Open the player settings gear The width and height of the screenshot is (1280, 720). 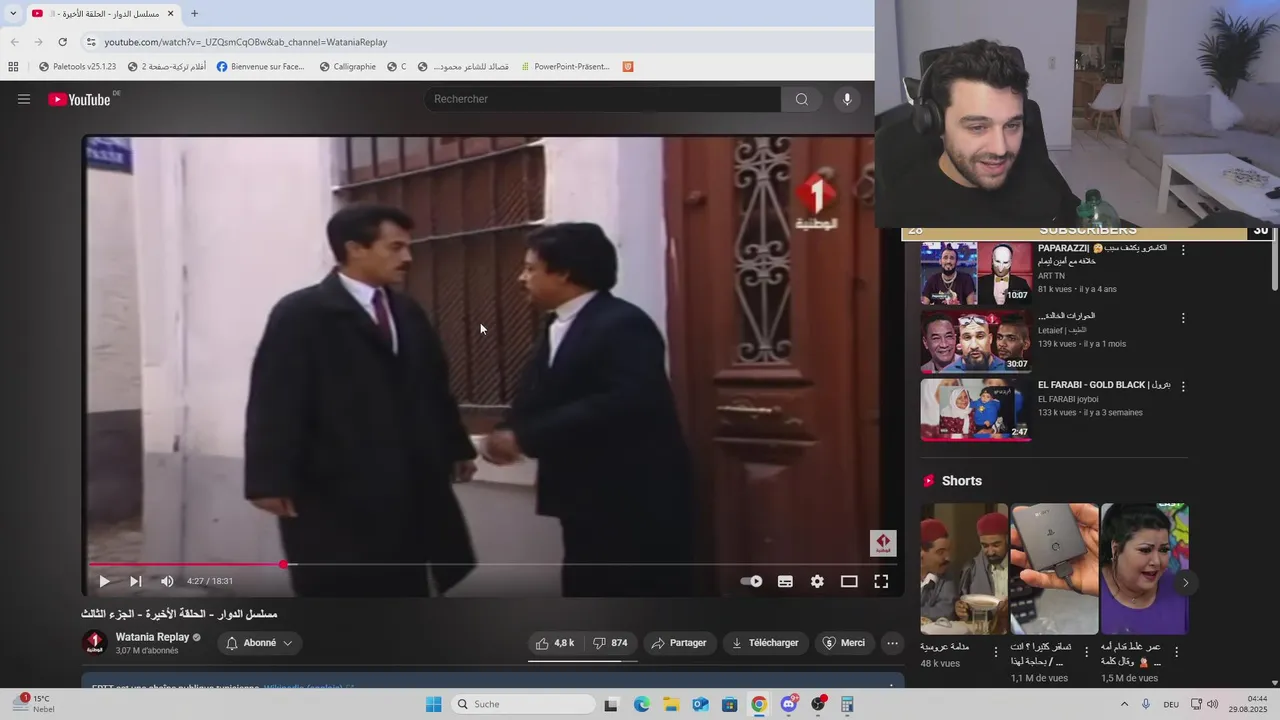coord(817,581)
